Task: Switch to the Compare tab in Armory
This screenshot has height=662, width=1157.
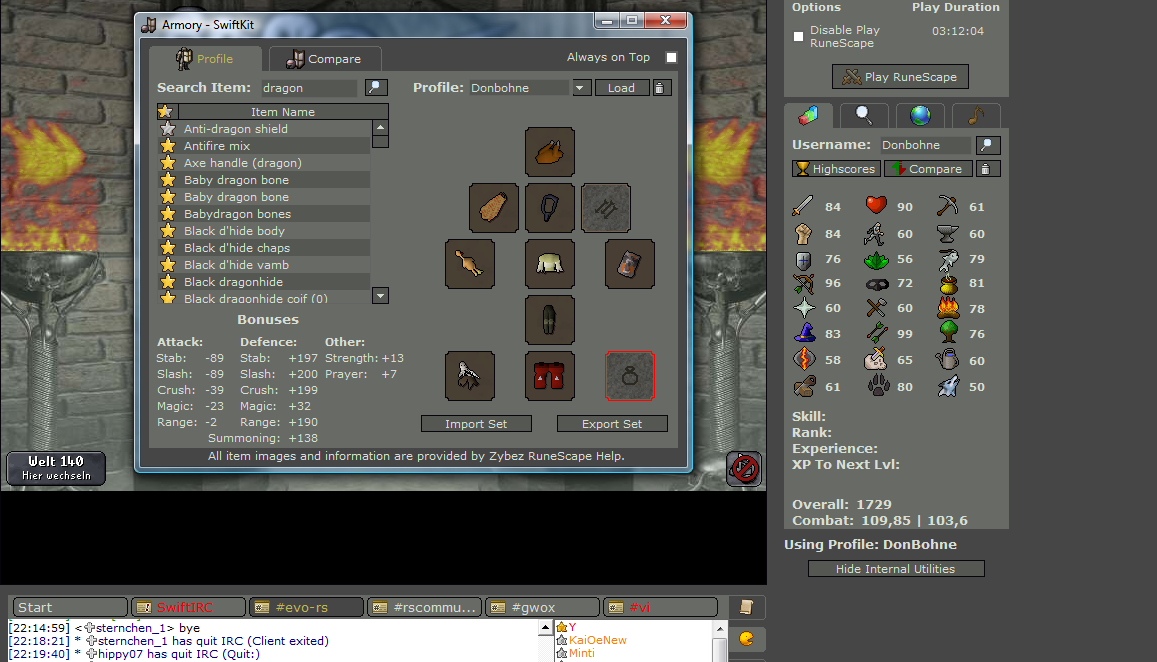Action: (x=324, y=59)
